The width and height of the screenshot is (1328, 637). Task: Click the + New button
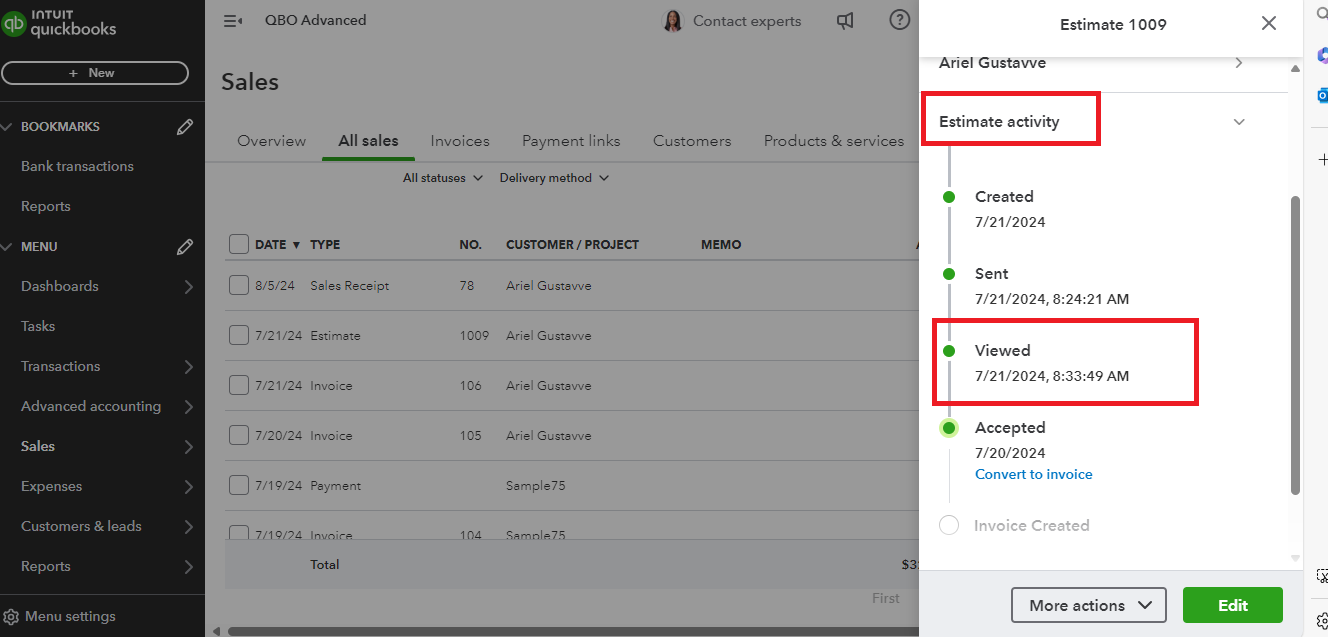[x=95, y=73]
